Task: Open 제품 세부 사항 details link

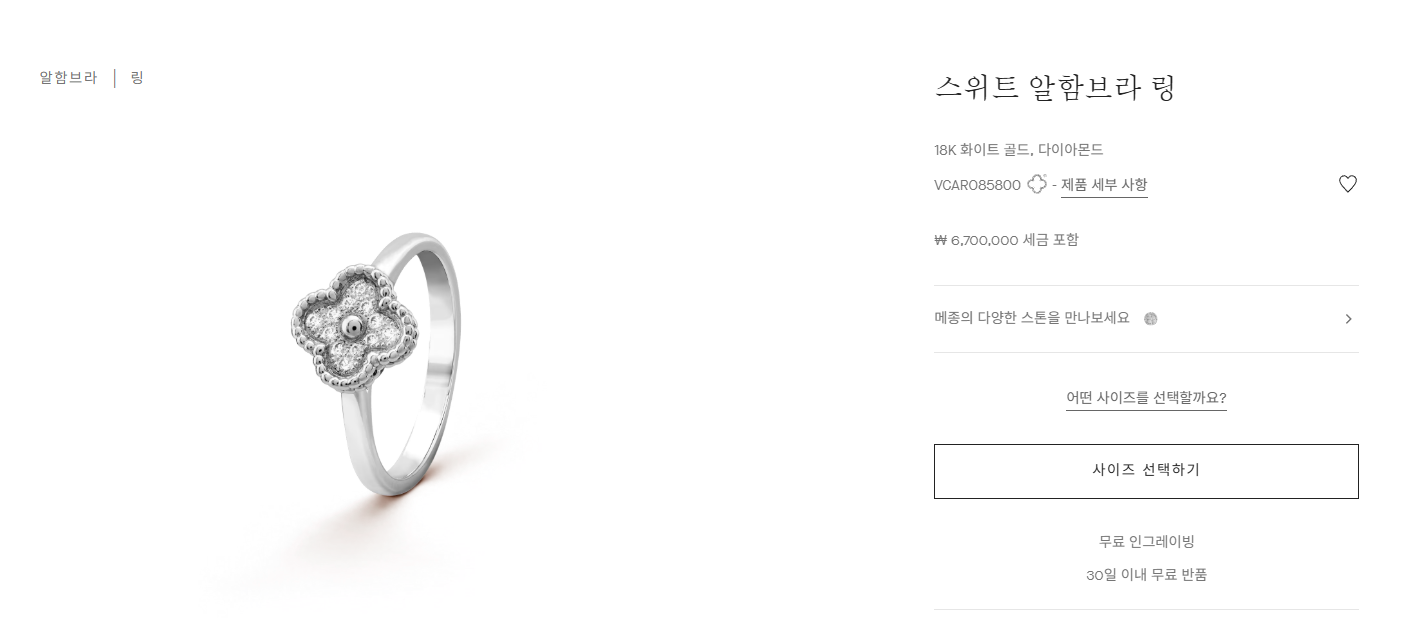Action: (x=1104, y=185)
